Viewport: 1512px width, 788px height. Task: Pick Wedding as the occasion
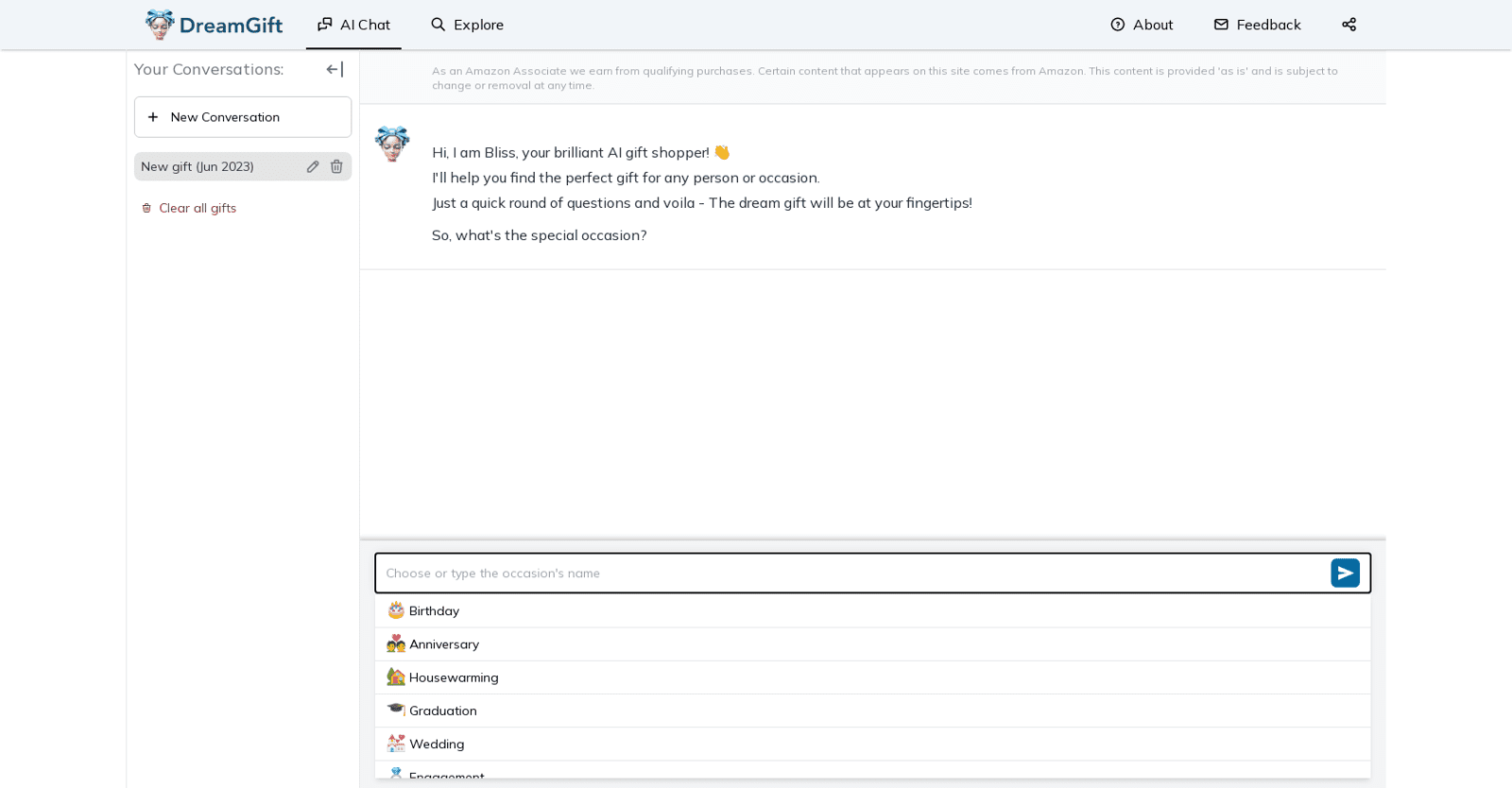436,745
